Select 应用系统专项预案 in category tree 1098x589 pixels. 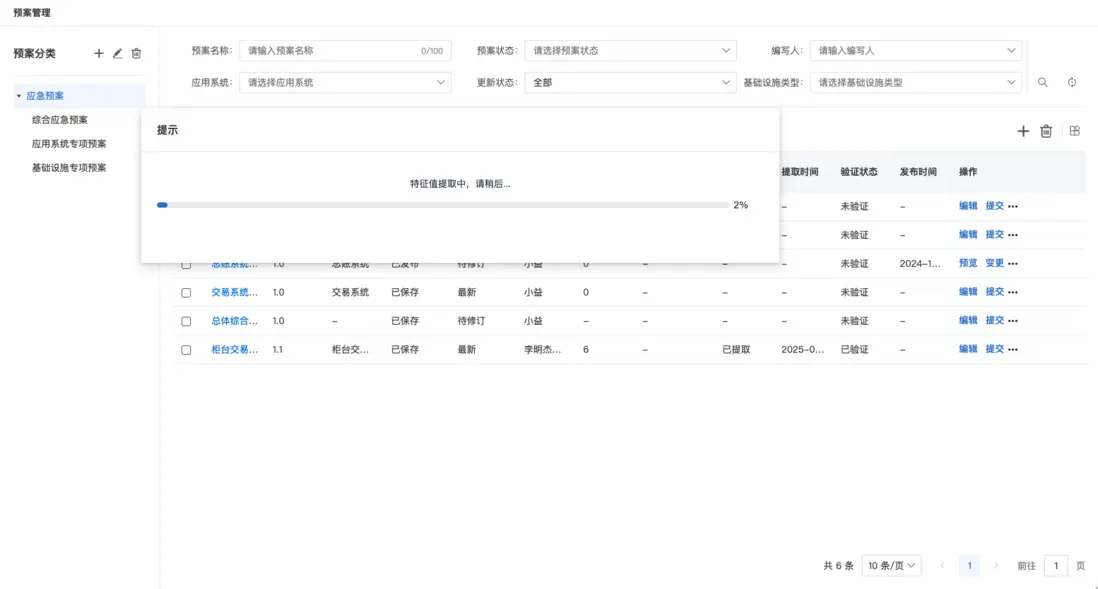pos(69,144)
